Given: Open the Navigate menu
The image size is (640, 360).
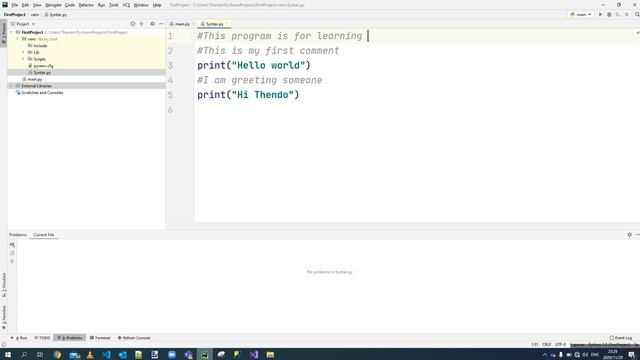Looking at the screenshot, I should point(53,5).
